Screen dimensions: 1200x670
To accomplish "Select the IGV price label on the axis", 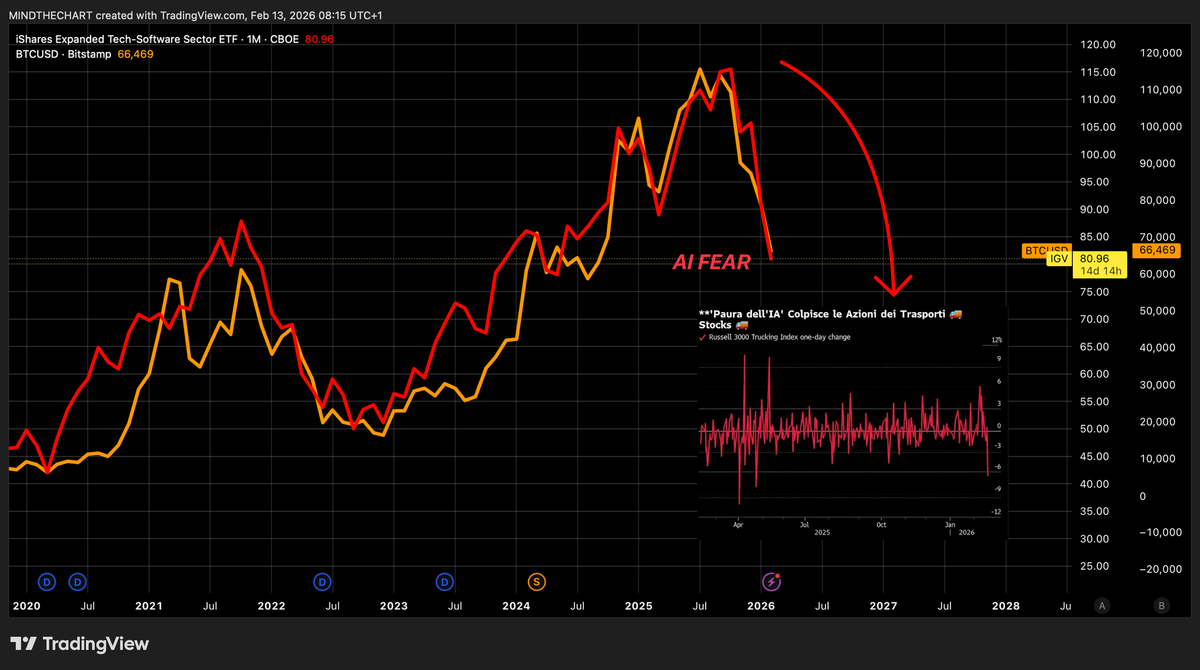I will click(x=1060, y=259).
